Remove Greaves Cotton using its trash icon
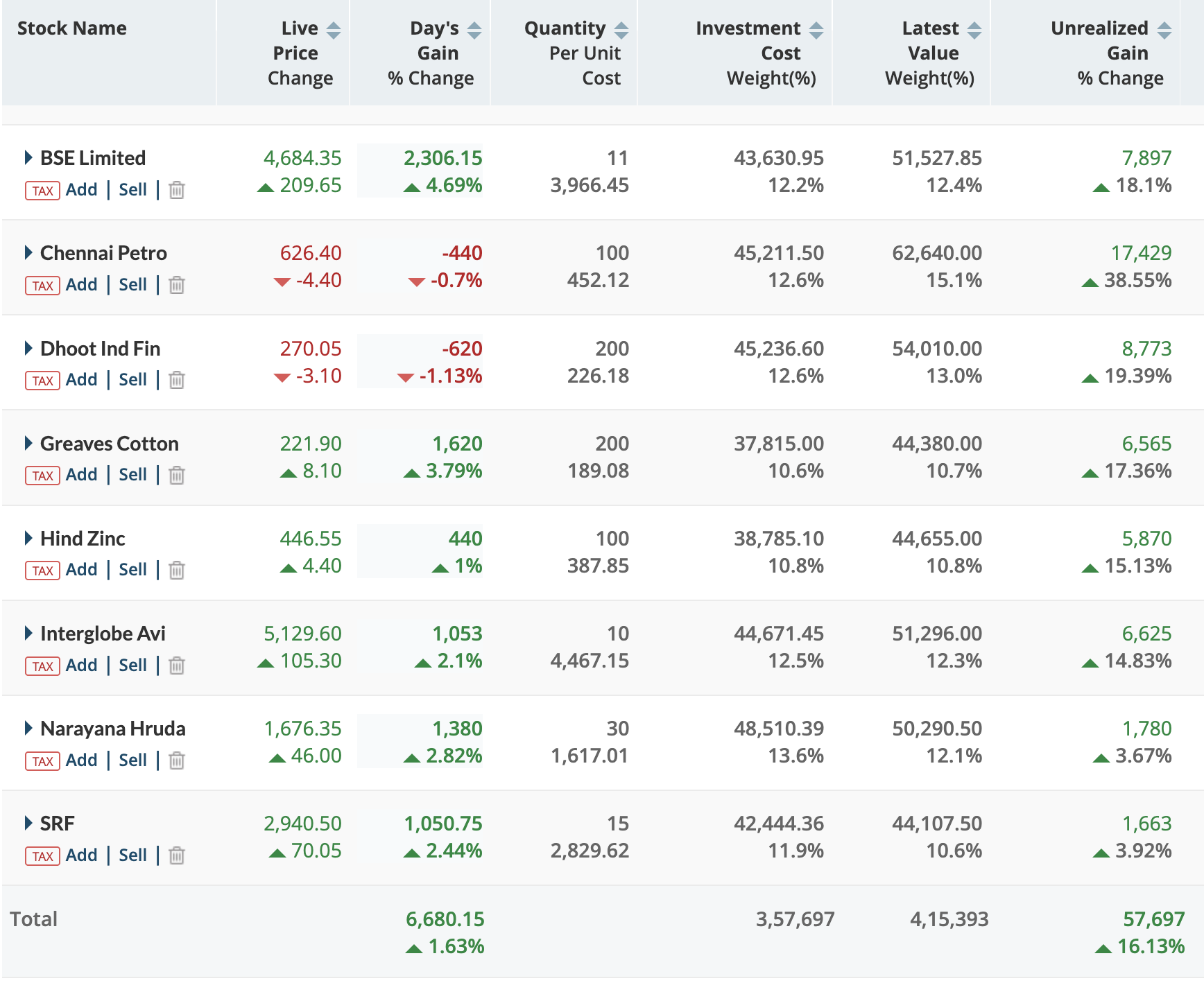 tap(177, 475)
